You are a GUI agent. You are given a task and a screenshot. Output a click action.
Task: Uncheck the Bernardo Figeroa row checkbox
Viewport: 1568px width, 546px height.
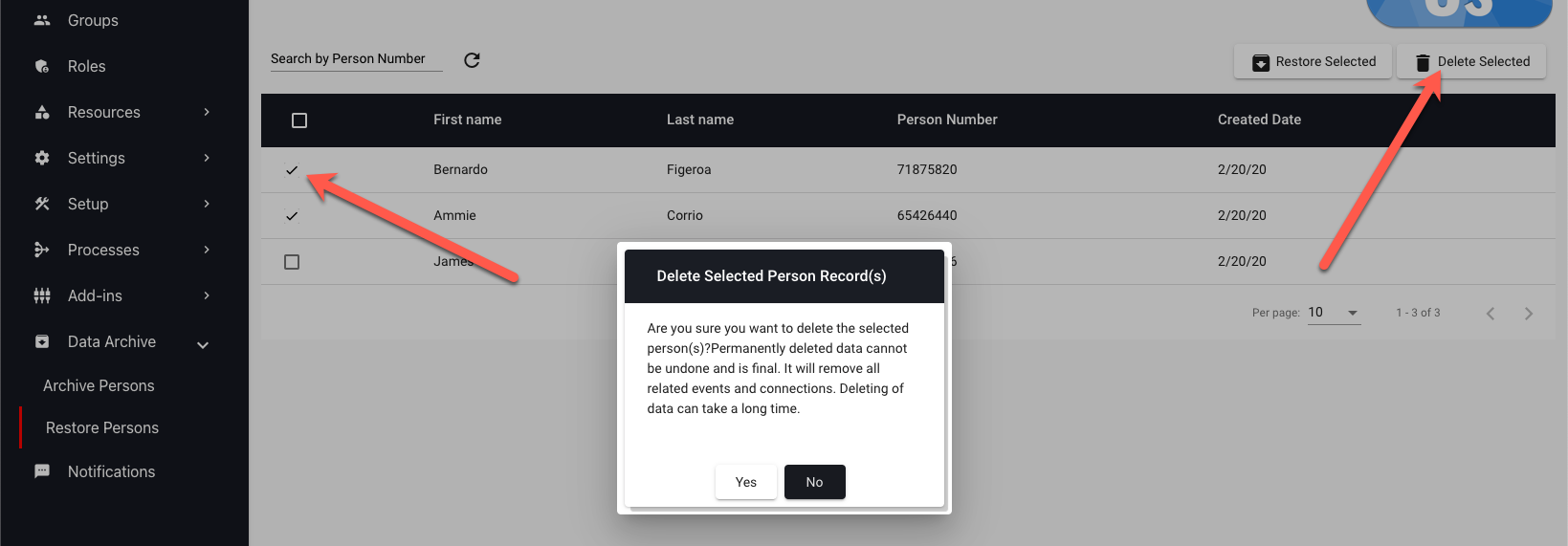pos(292,170)
